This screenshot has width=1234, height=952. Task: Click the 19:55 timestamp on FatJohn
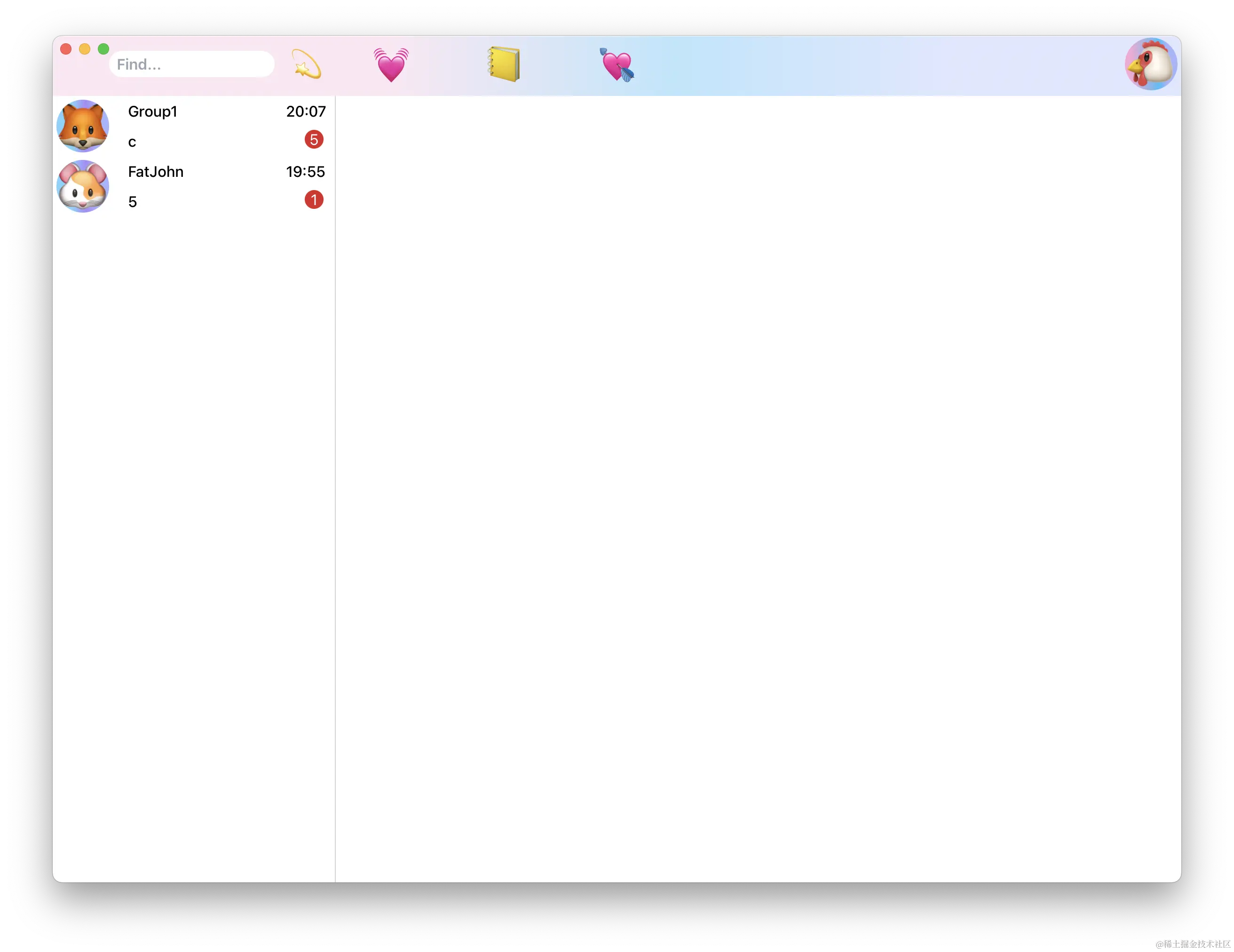[305, 172]
